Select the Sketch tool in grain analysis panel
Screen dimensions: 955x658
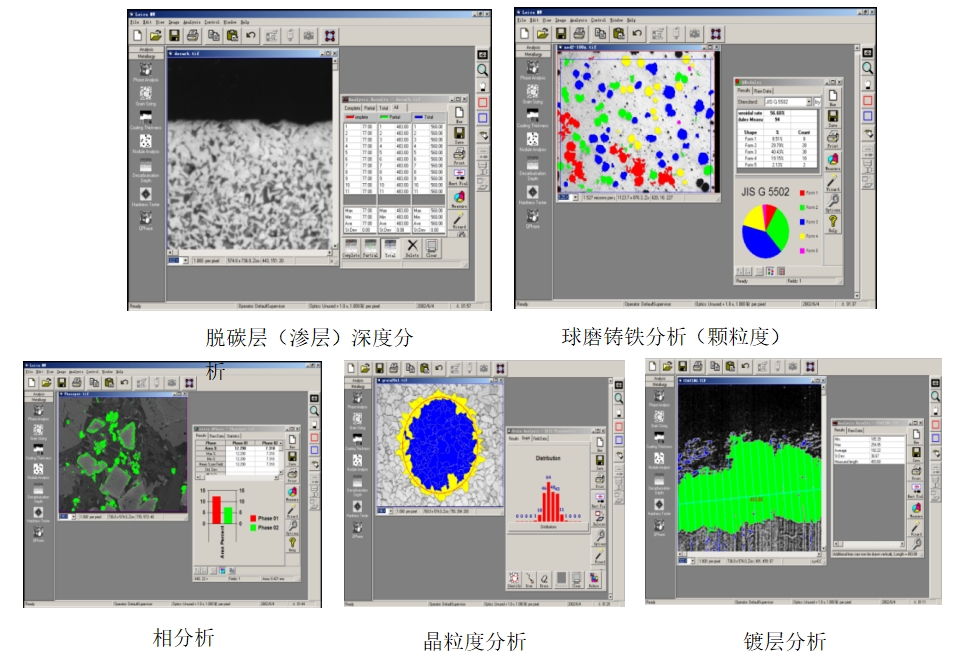(x=514, y=580)
